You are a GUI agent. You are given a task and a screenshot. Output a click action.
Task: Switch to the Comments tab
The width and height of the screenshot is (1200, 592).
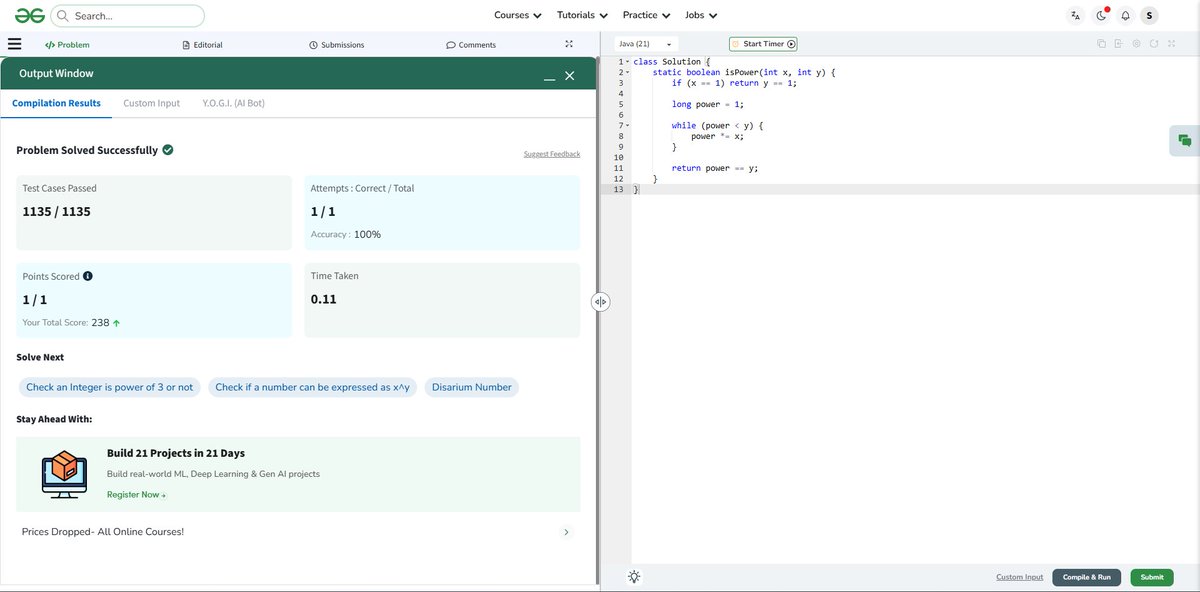point(471,45)
